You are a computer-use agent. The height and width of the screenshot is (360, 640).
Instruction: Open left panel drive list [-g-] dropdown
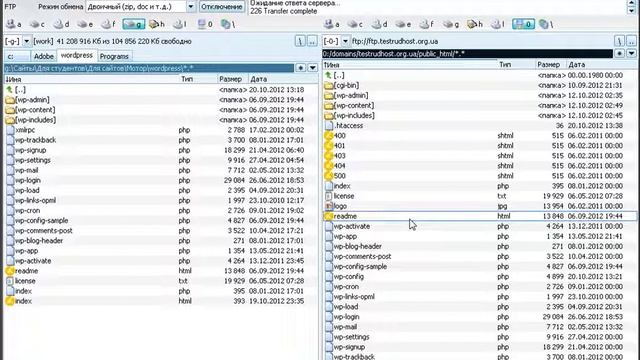pos(27,41)
